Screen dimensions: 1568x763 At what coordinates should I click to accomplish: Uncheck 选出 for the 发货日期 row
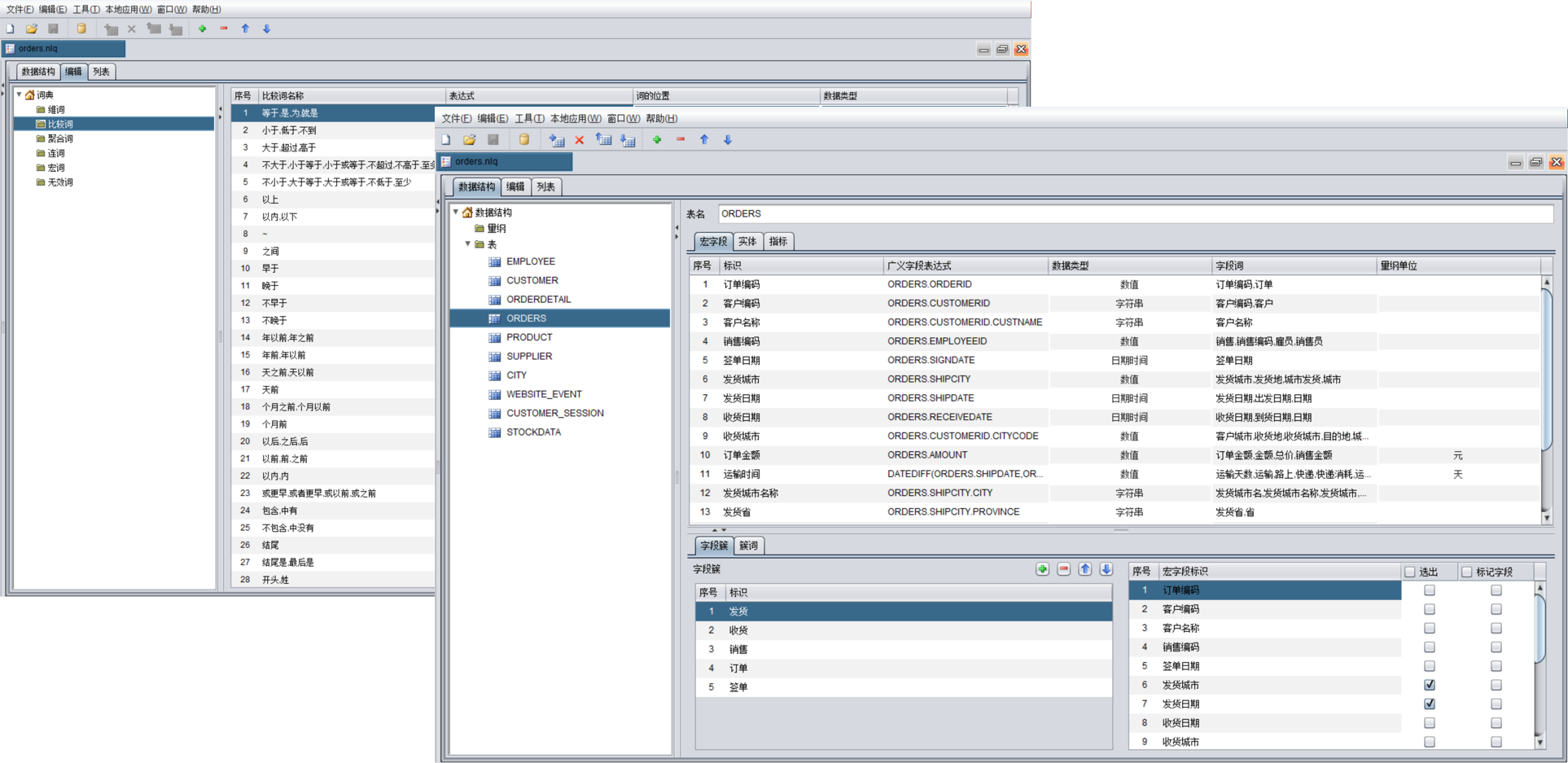(x=1430, y=704)
